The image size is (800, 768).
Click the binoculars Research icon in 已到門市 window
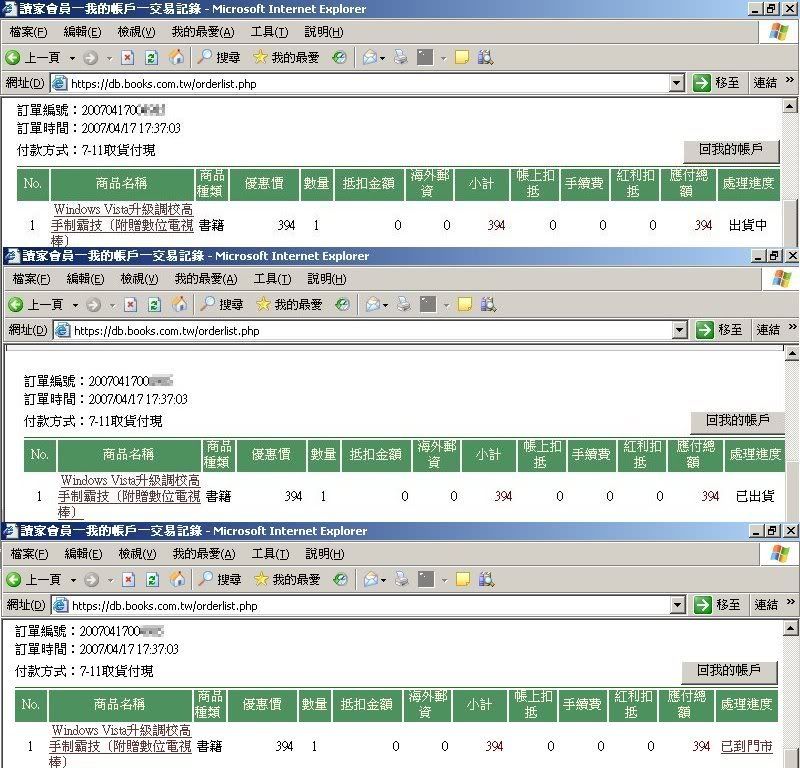(486, 580)
